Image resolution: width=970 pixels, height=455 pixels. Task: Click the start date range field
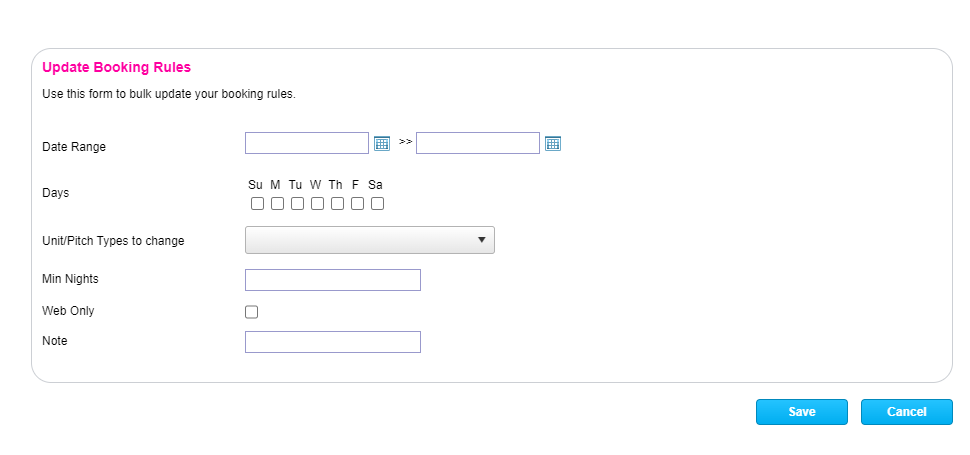(x=307, y=143)
